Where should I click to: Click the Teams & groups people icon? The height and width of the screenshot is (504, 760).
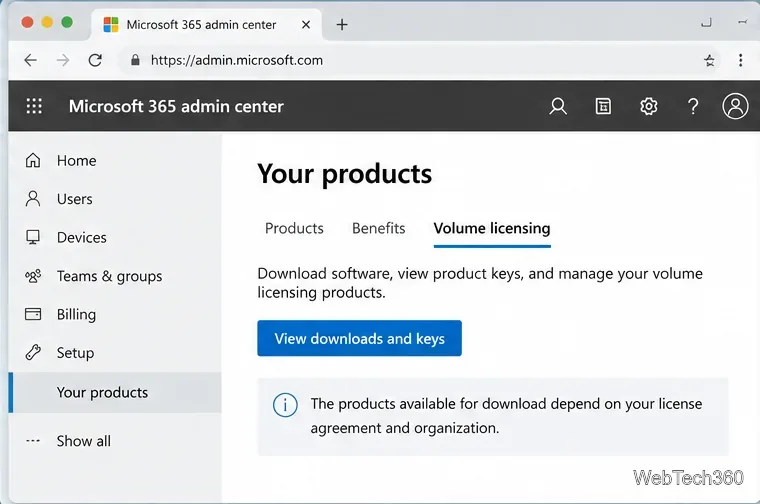click(x=33, y=276)
